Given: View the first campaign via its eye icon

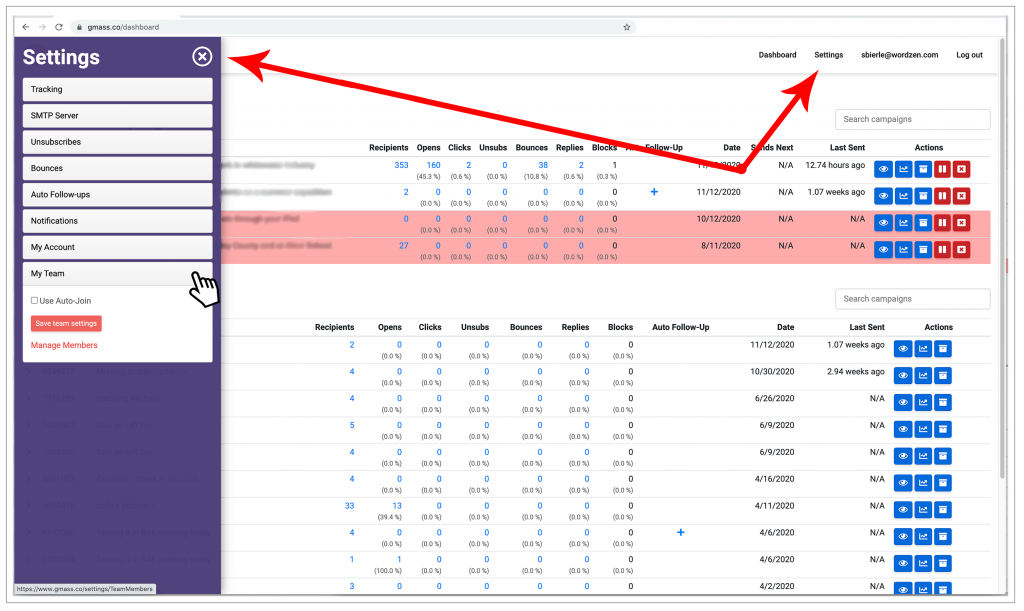Looking at the screenshot, I should tap(883, 169).
